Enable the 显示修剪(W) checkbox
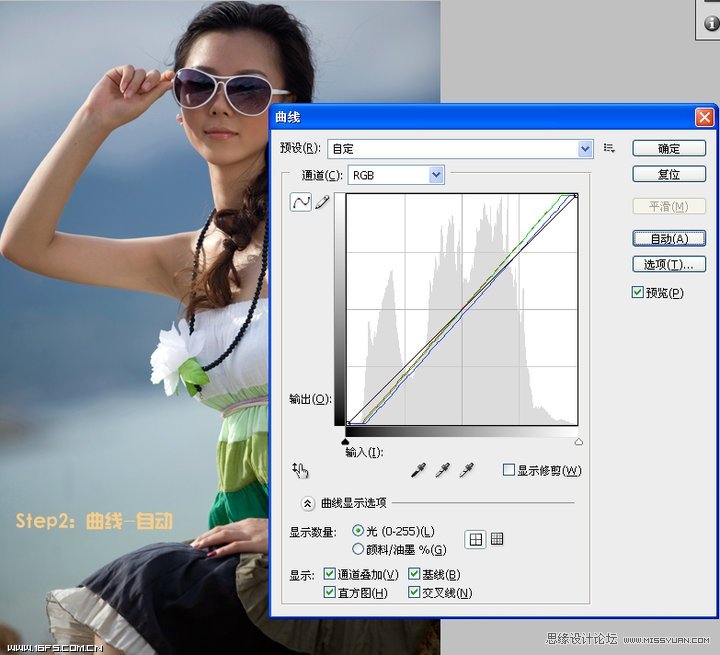 point(509,470)
